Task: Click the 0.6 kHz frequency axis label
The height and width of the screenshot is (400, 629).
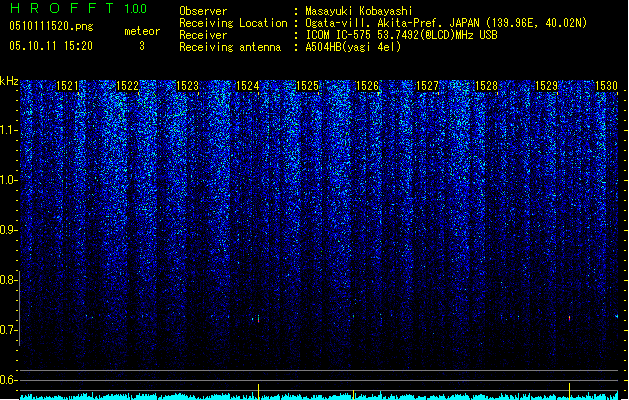Action: (9, 380)
